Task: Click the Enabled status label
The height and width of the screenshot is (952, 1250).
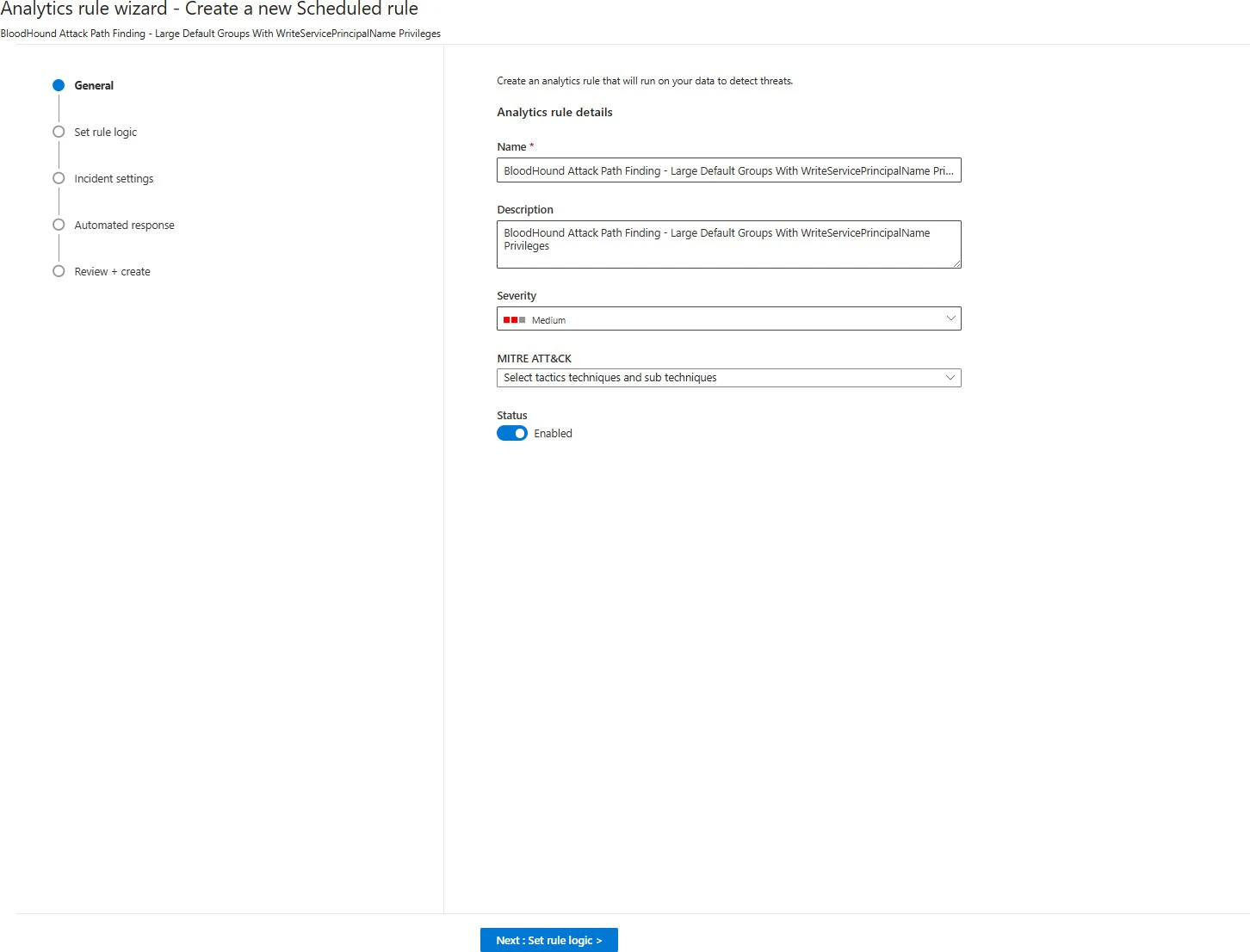Action: coord(553,434)
